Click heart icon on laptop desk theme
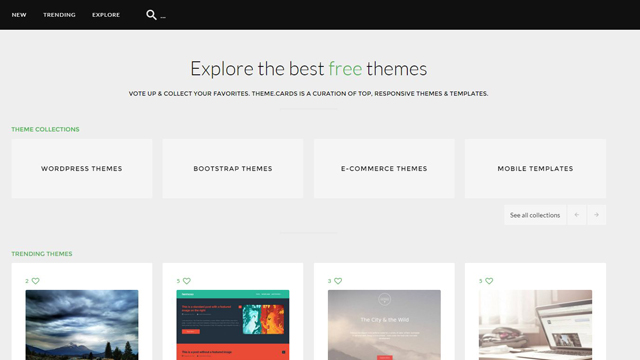The width and height of the screenshot is (640, 360). [489, 281]
